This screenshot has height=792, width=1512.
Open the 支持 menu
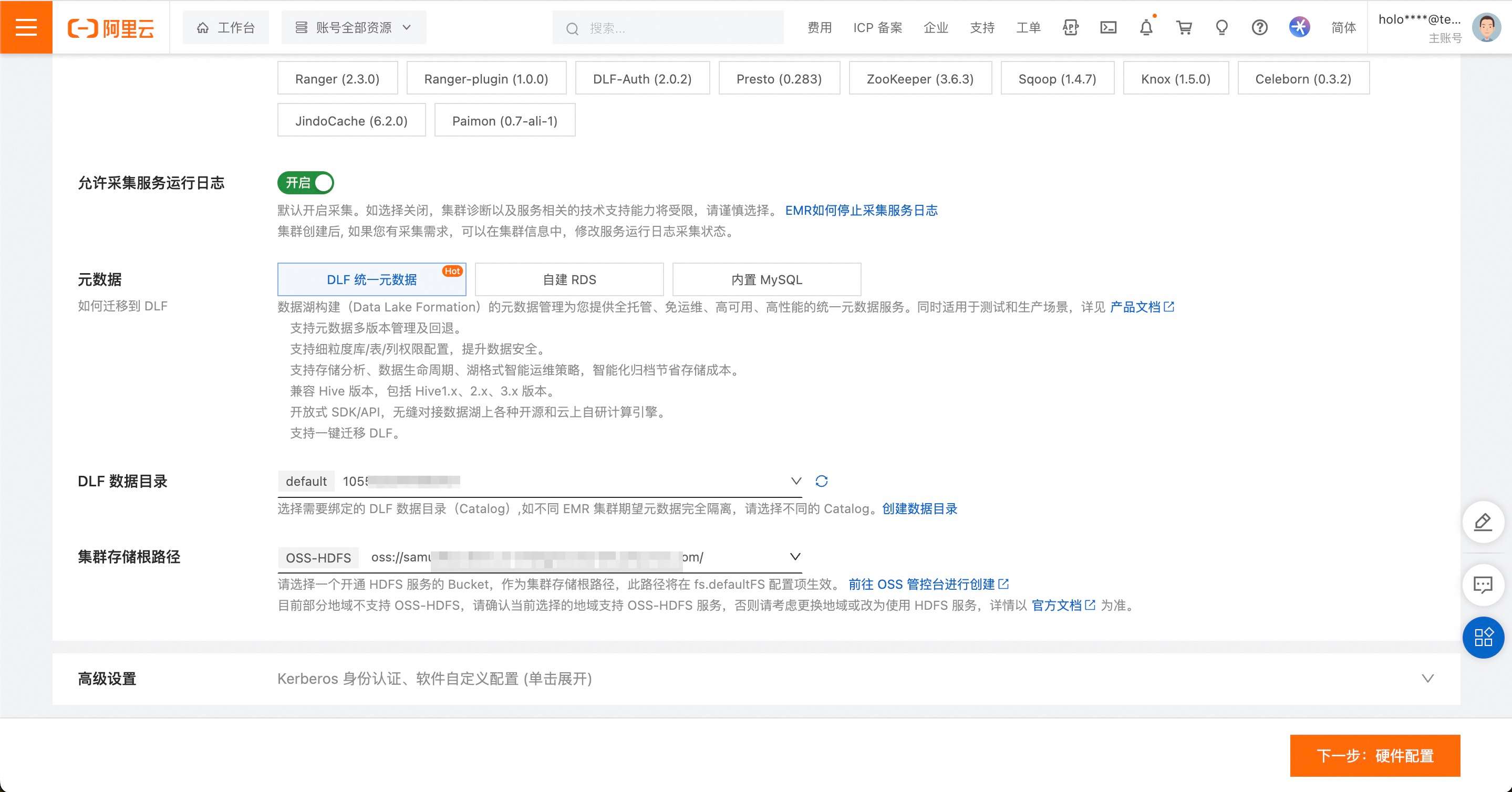[x=982, y=28]
